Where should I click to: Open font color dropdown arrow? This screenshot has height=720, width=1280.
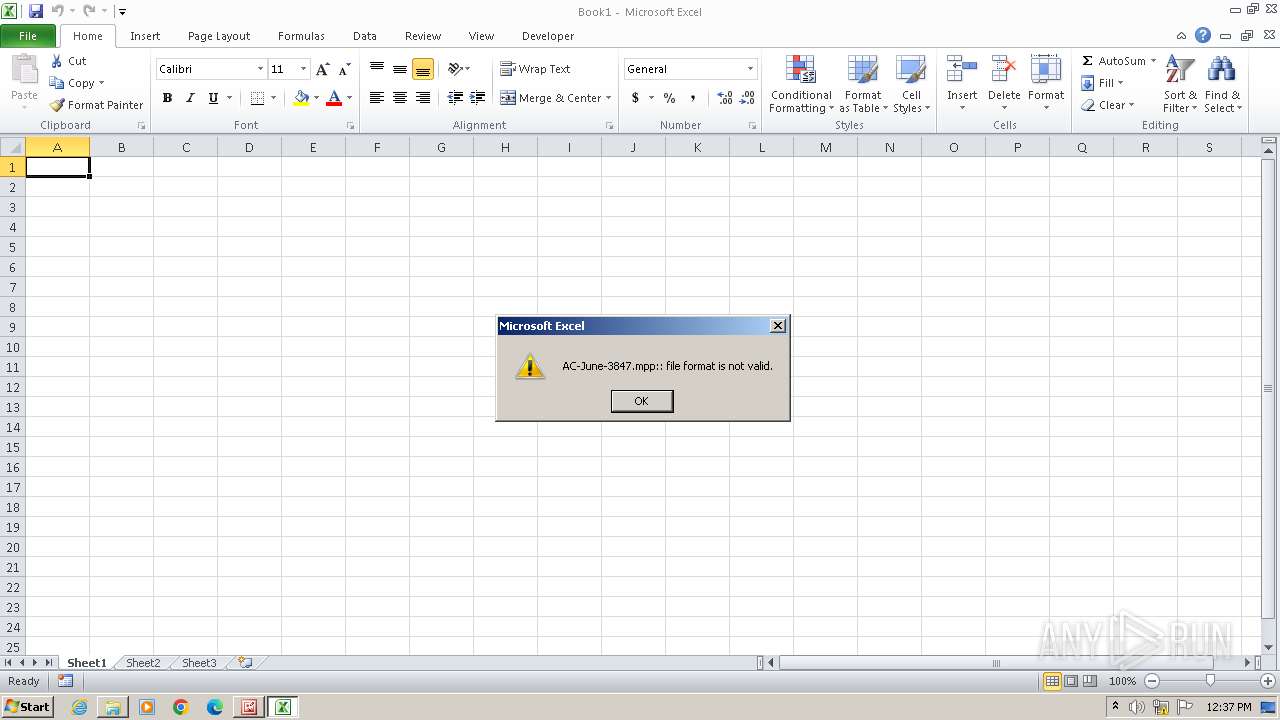click(349, 98)
